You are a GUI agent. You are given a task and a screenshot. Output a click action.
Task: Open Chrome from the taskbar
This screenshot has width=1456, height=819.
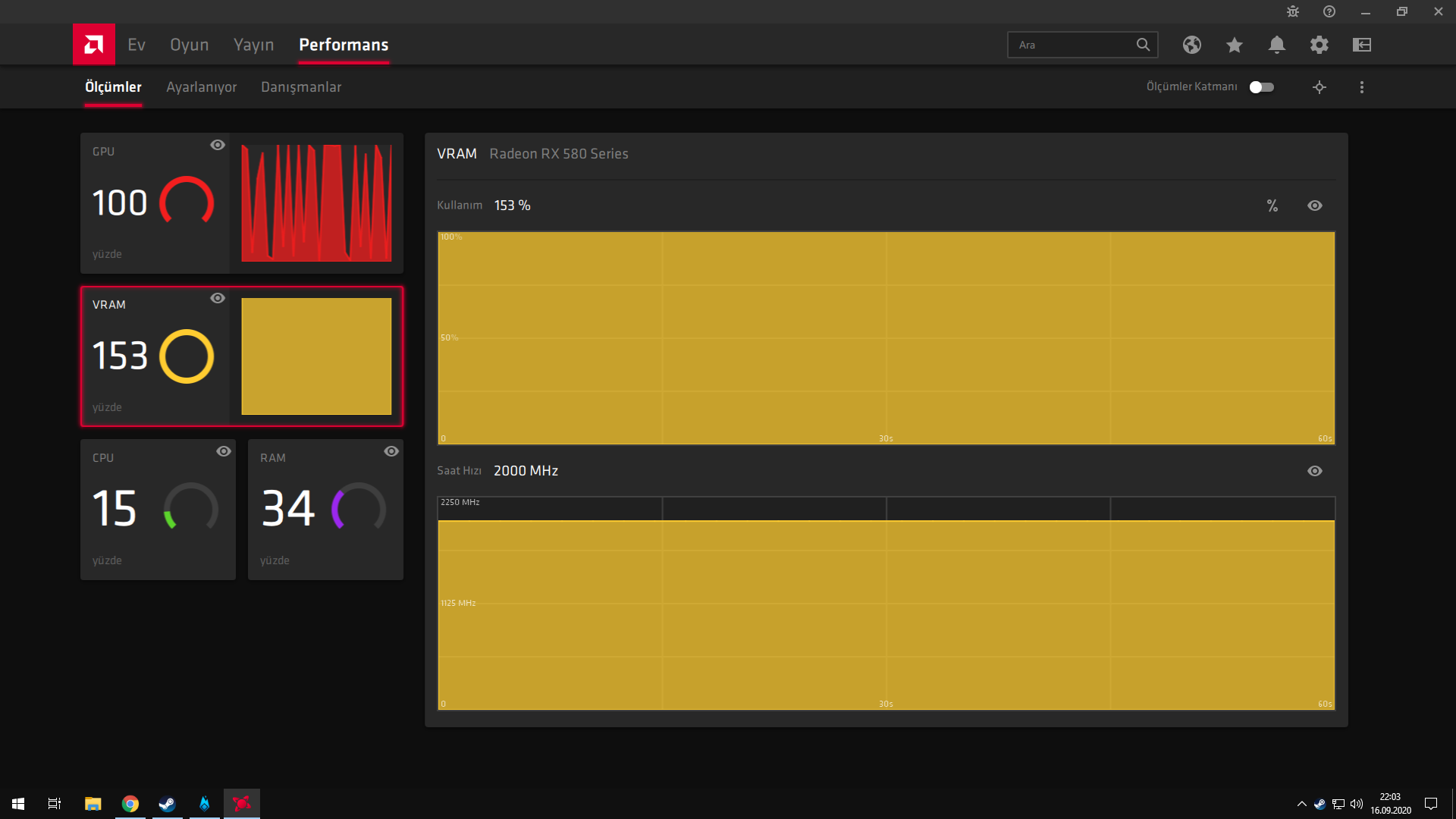[130, 804]
